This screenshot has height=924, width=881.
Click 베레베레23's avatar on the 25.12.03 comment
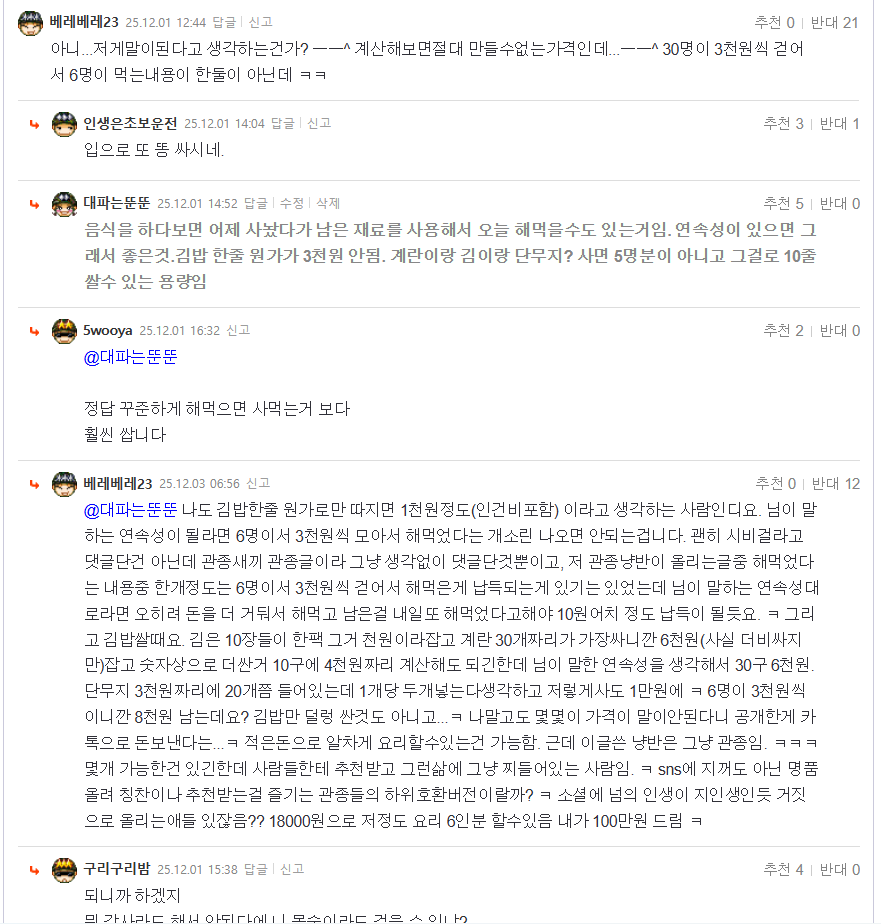[x=64, y=484]
